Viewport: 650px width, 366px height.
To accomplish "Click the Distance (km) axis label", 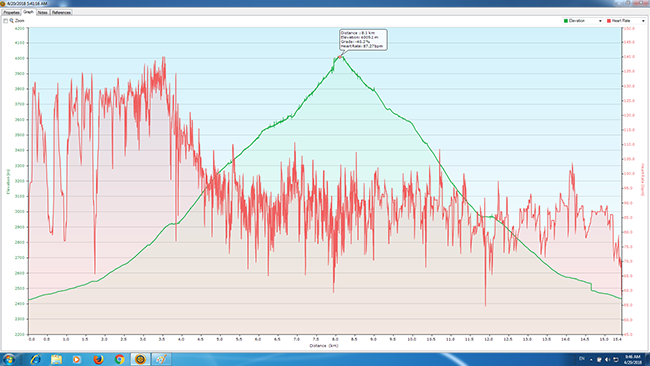I will pos(324,346).
